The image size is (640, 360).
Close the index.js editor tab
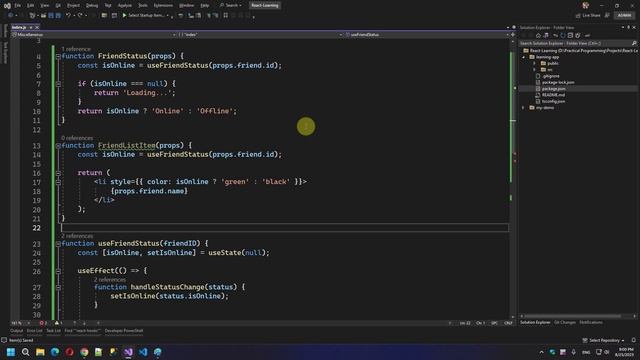[37, 27]
